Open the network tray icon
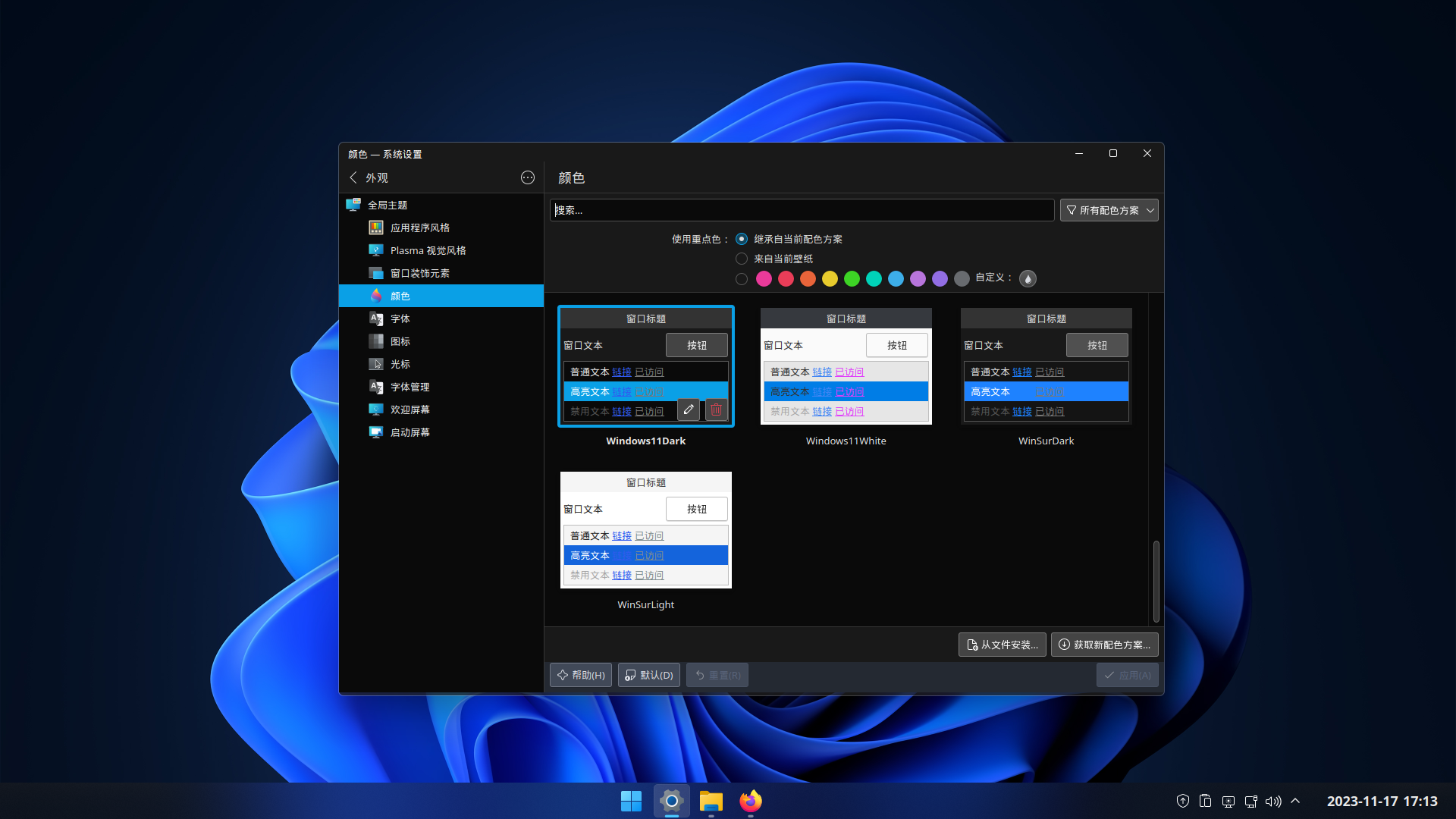Screen dimensions: 1456x819 (x=1250, y=801)
